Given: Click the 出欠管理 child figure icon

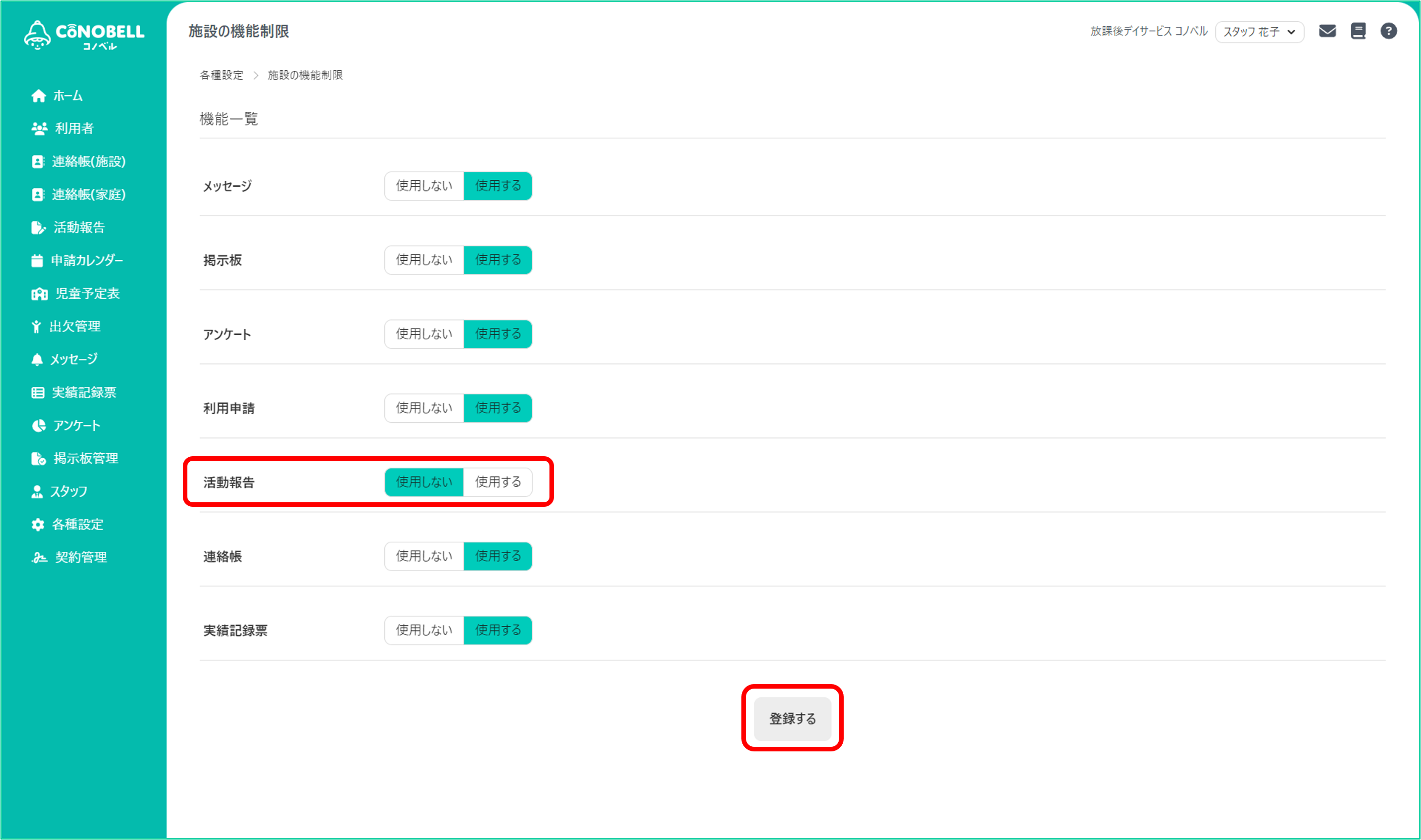Looking at the screenshot, I should point(37,327).
